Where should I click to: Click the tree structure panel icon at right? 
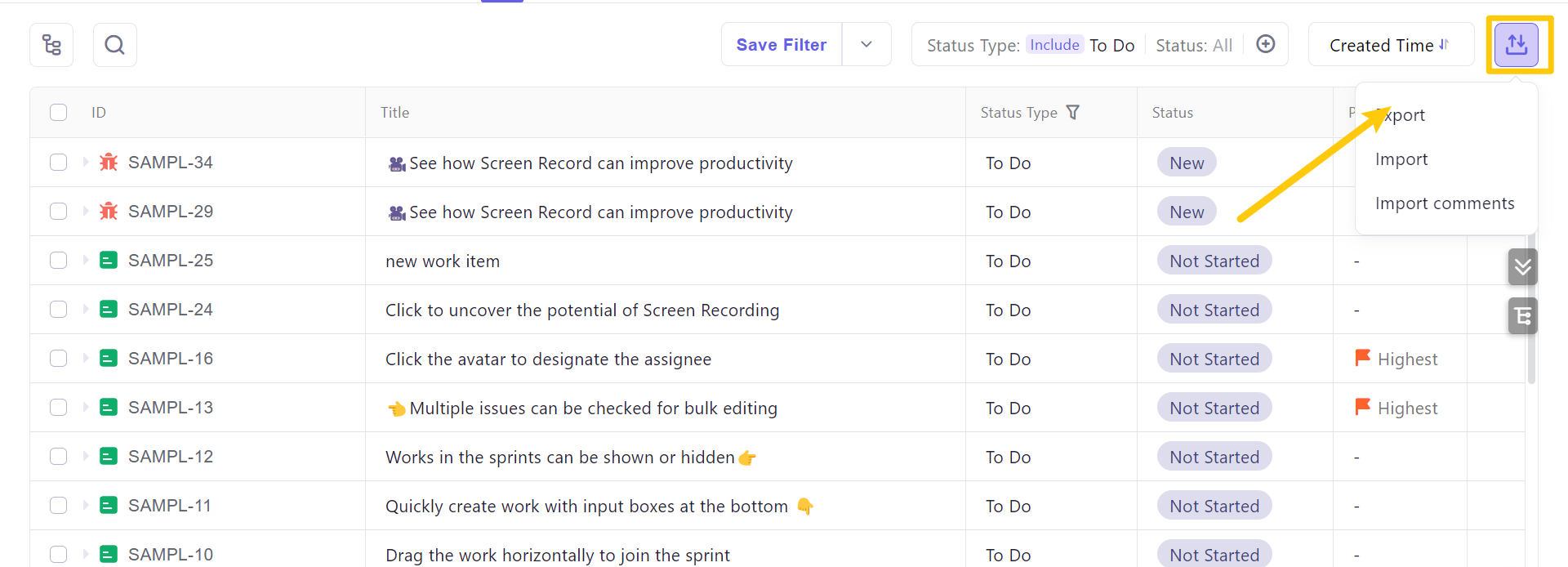coord(1522,316)
